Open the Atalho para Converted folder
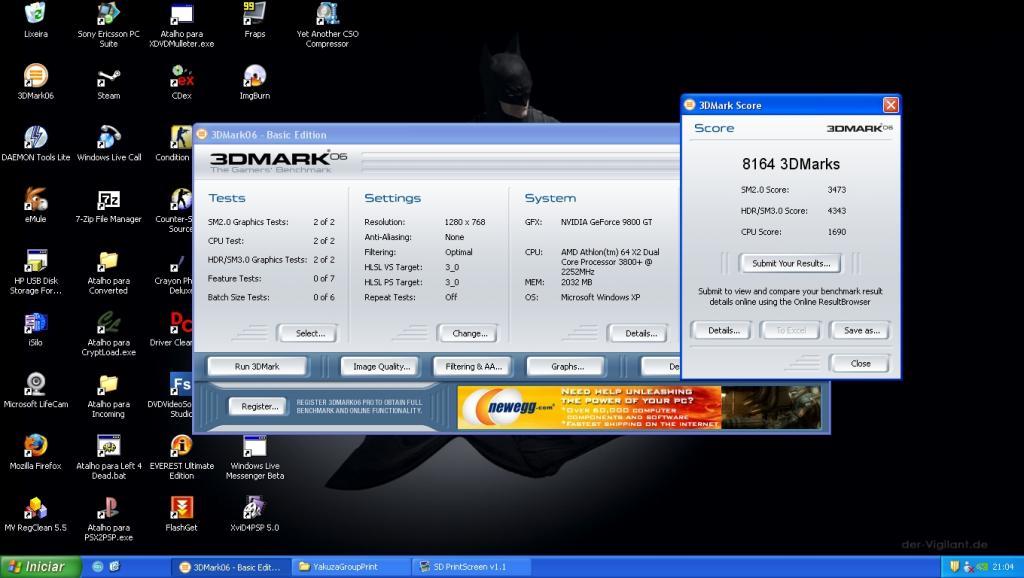1024x578 pixels. [108, 272]
